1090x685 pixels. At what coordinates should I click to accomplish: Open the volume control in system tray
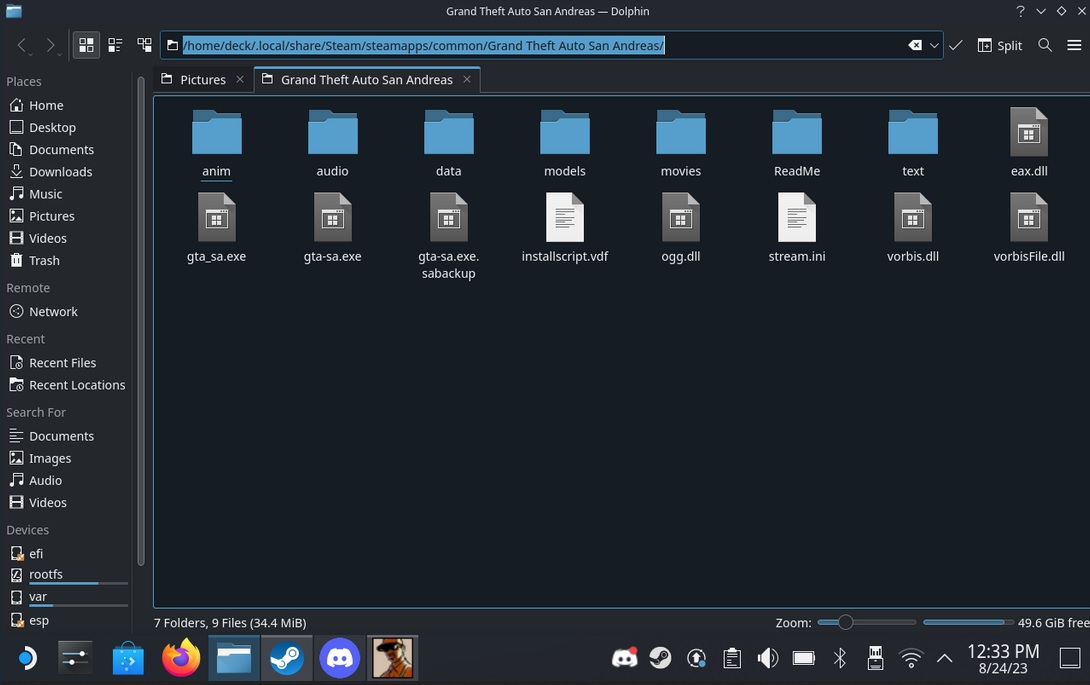767,658
